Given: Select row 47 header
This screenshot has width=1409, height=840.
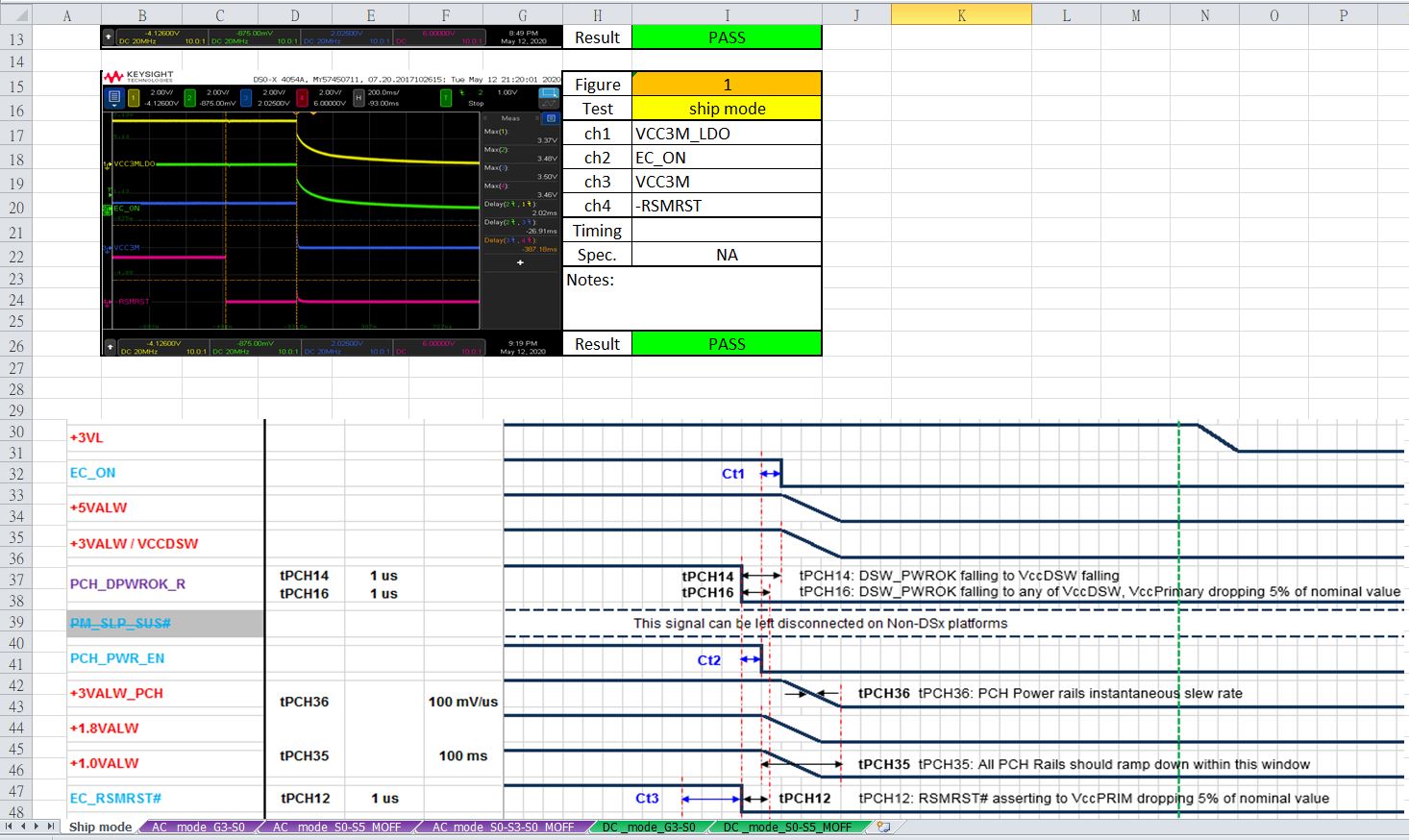Looking at the screenshot, I should (15, 791).
